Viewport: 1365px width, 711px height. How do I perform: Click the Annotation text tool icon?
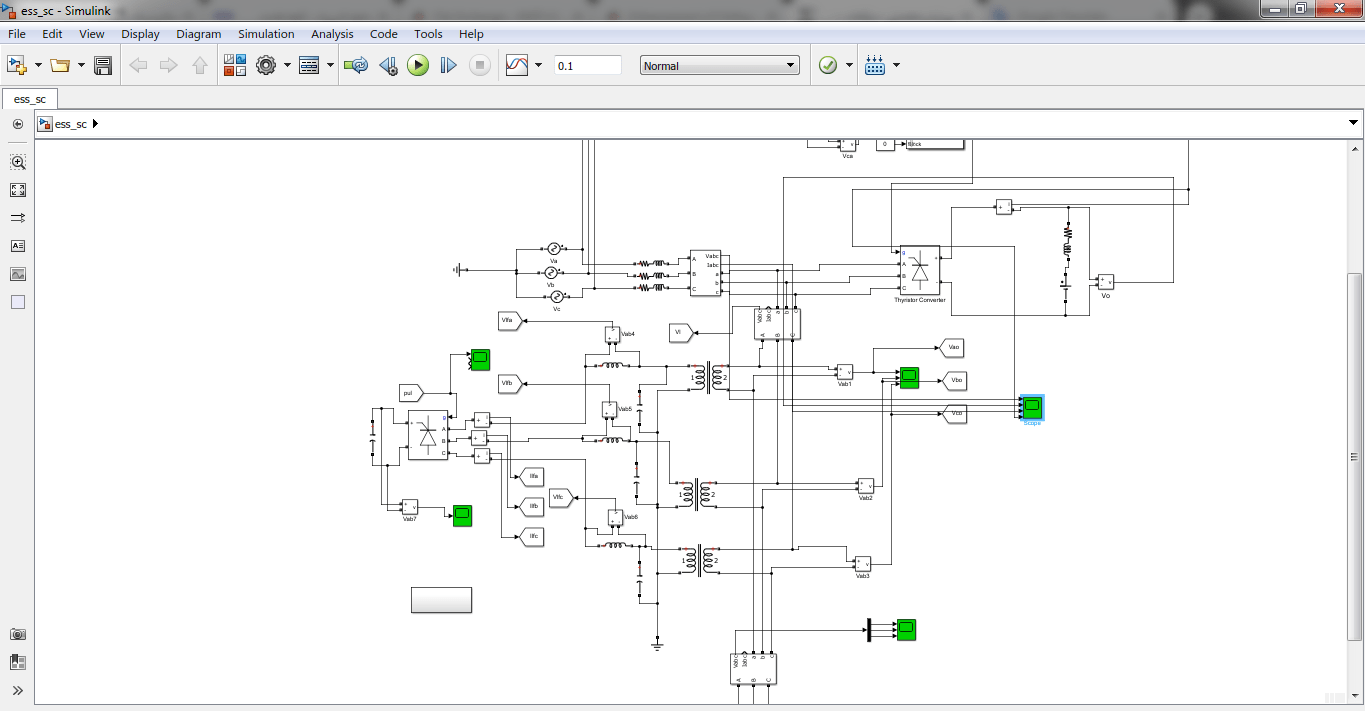pos(18,246)
